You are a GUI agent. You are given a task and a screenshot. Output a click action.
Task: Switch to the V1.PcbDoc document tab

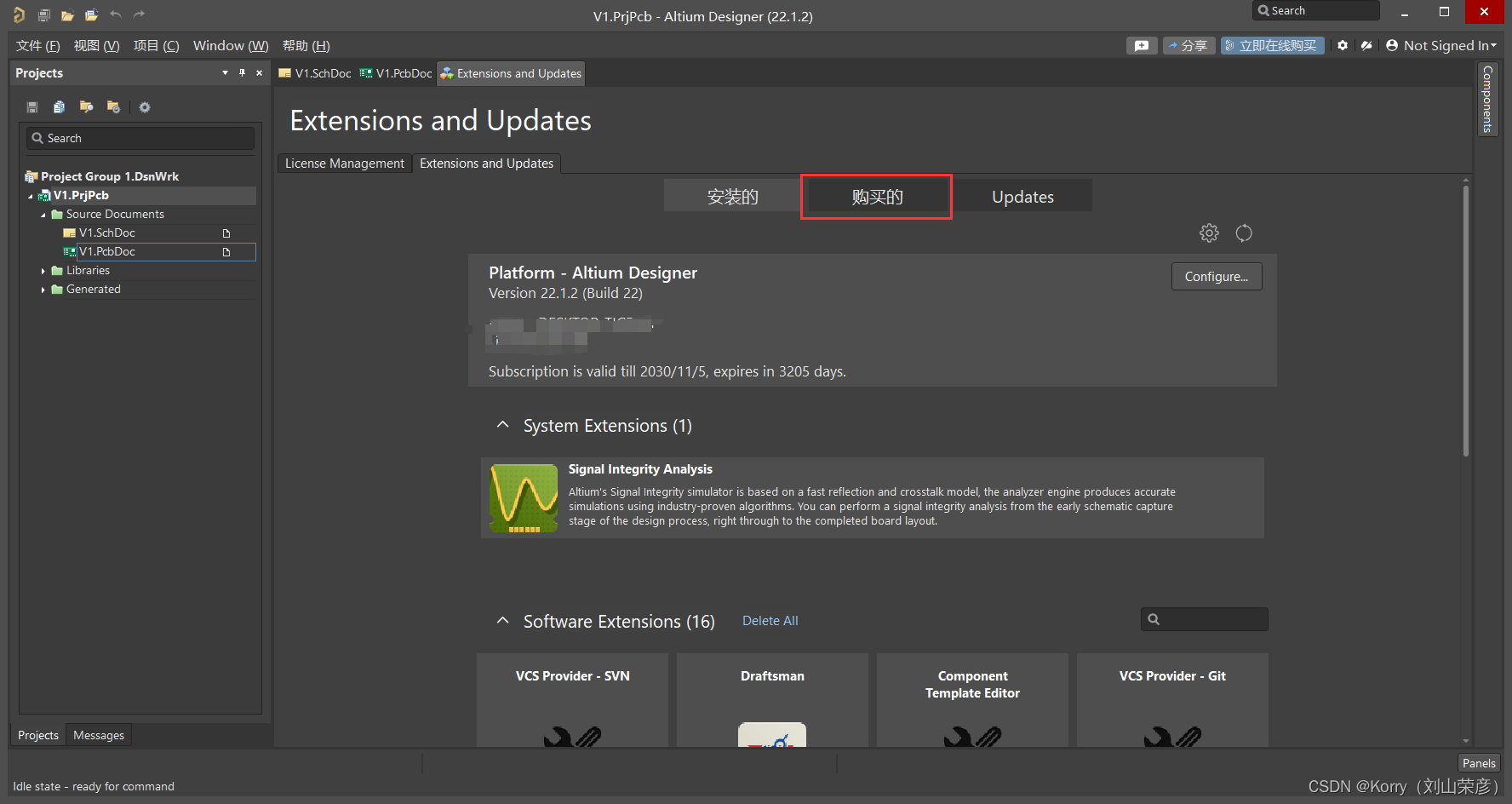[396, 73]
